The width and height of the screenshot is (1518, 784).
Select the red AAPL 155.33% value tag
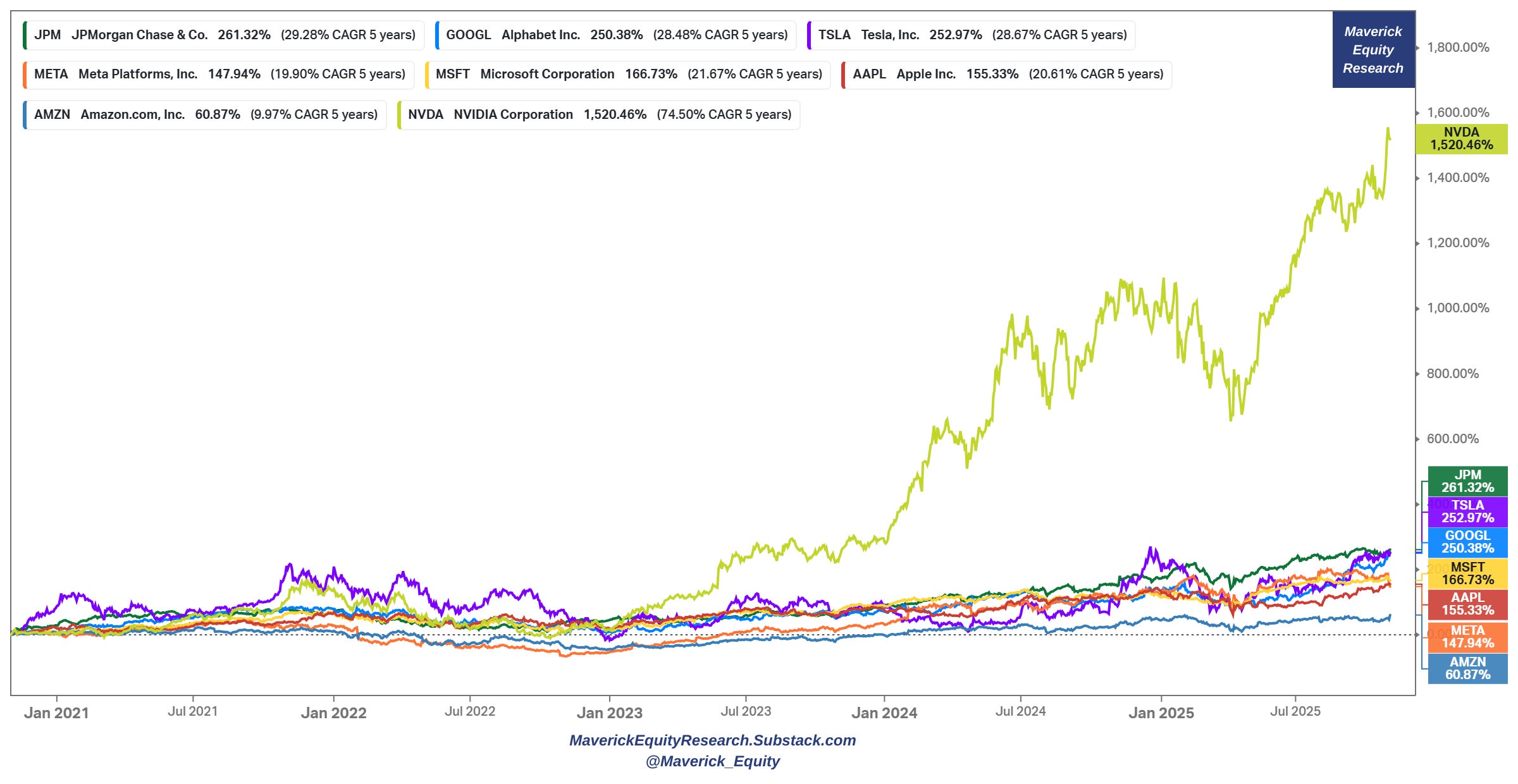point(1467,604)
